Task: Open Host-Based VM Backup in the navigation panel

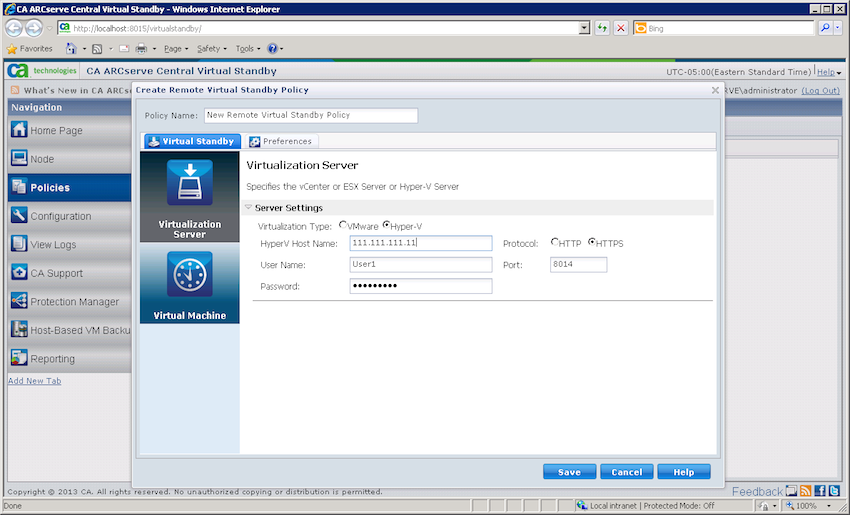Action: coord(69,330)
